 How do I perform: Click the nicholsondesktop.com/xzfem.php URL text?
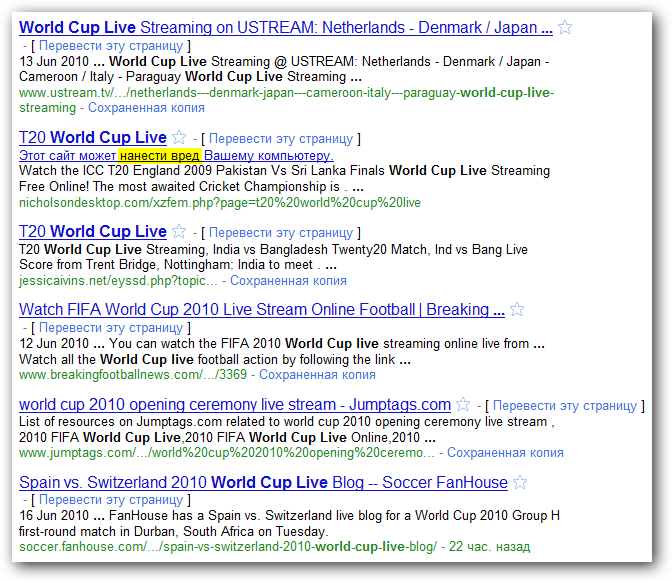220,202
